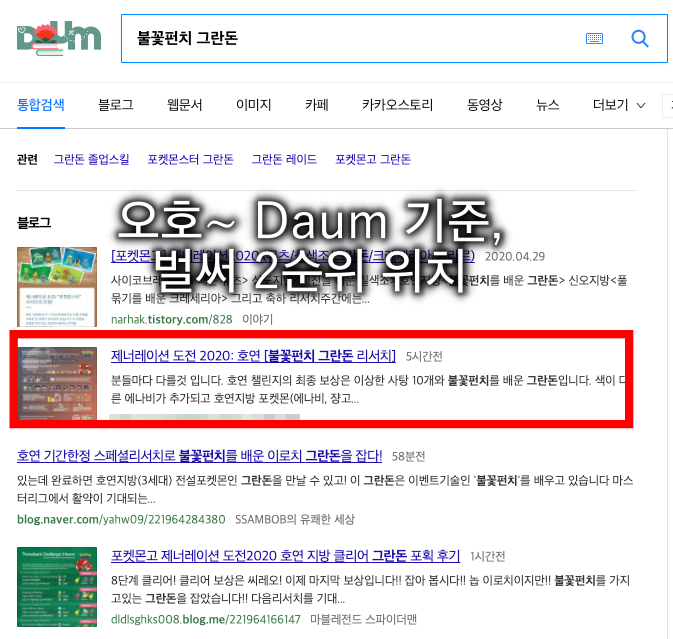
Task: Open dldlsghks008.blog.me URL link
Action: pos(206,619)
